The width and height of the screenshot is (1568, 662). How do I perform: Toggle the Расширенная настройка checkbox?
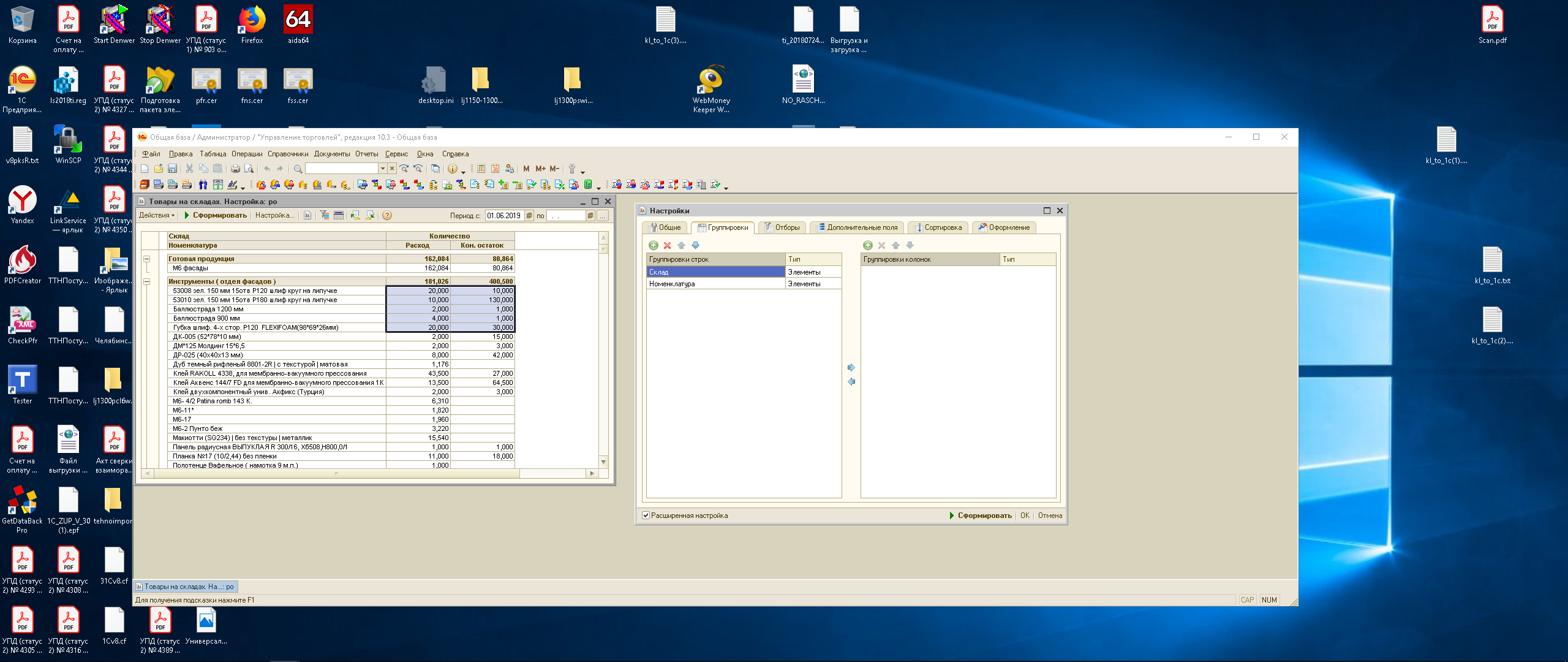646,516
